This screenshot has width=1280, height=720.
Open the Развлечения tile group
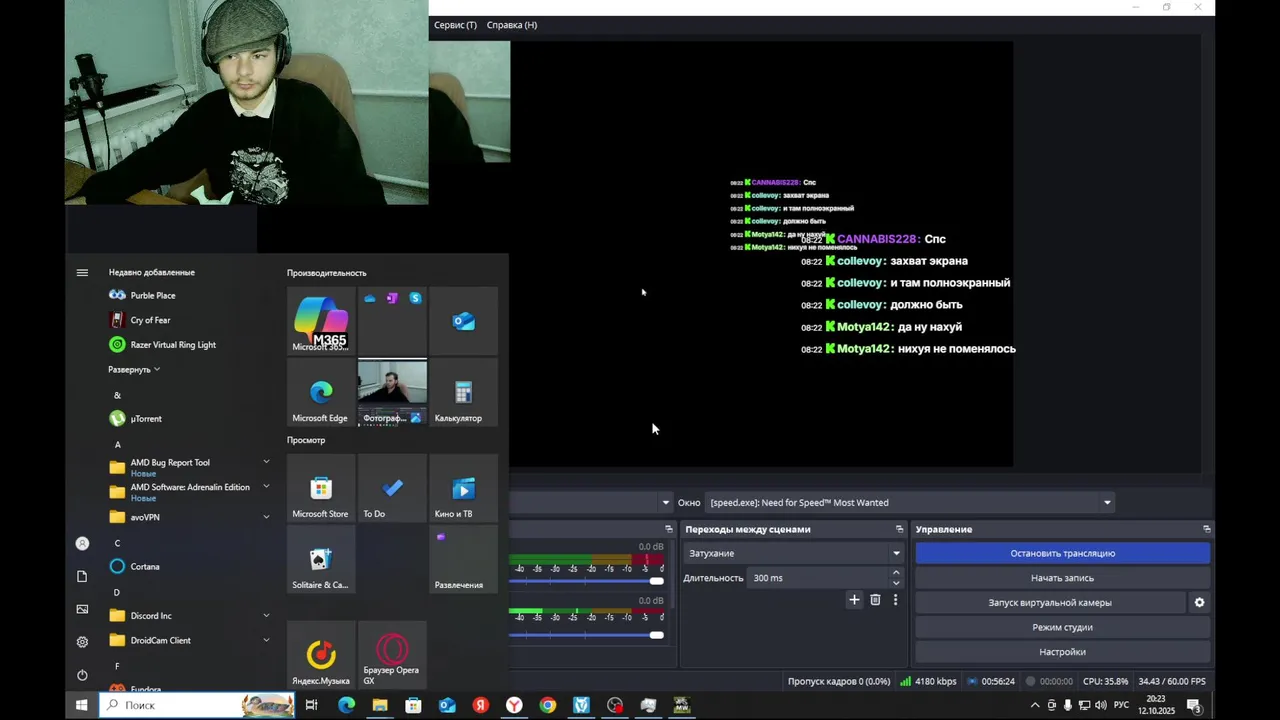463,559
